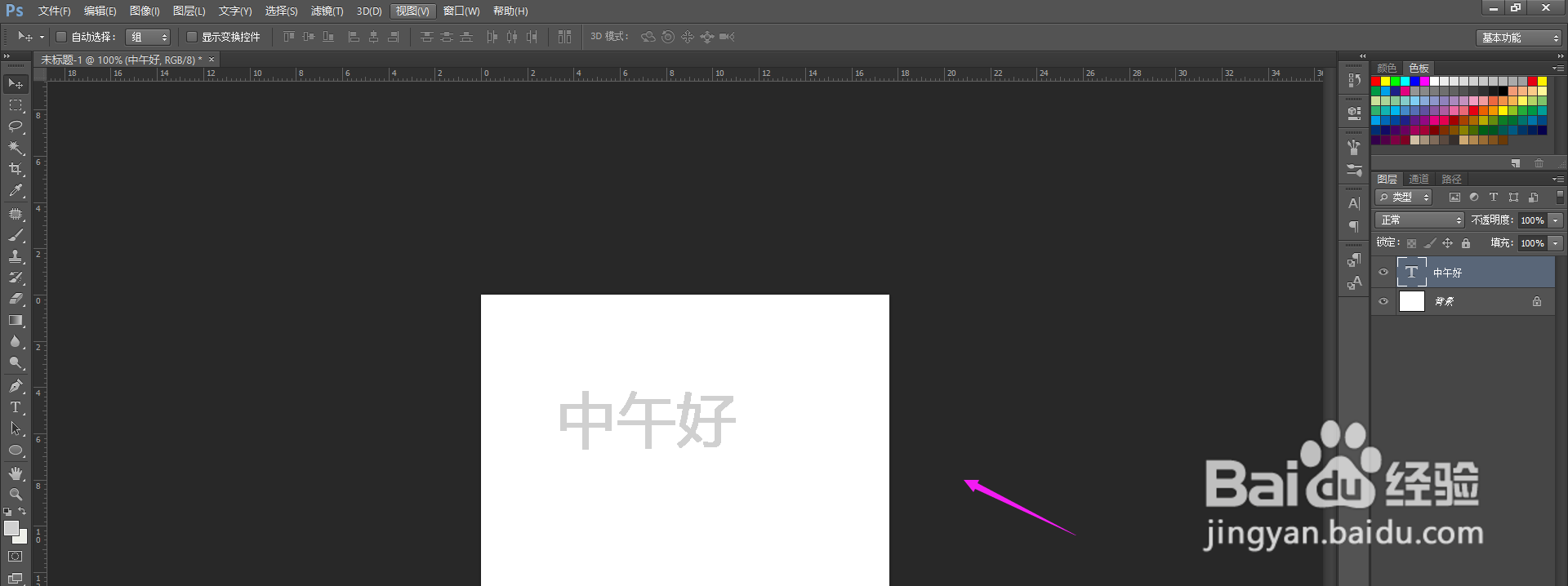The width and height of the screenshot is (1568, 586).
Task: Pick the red swatch
Action: tap(1376, 82)
